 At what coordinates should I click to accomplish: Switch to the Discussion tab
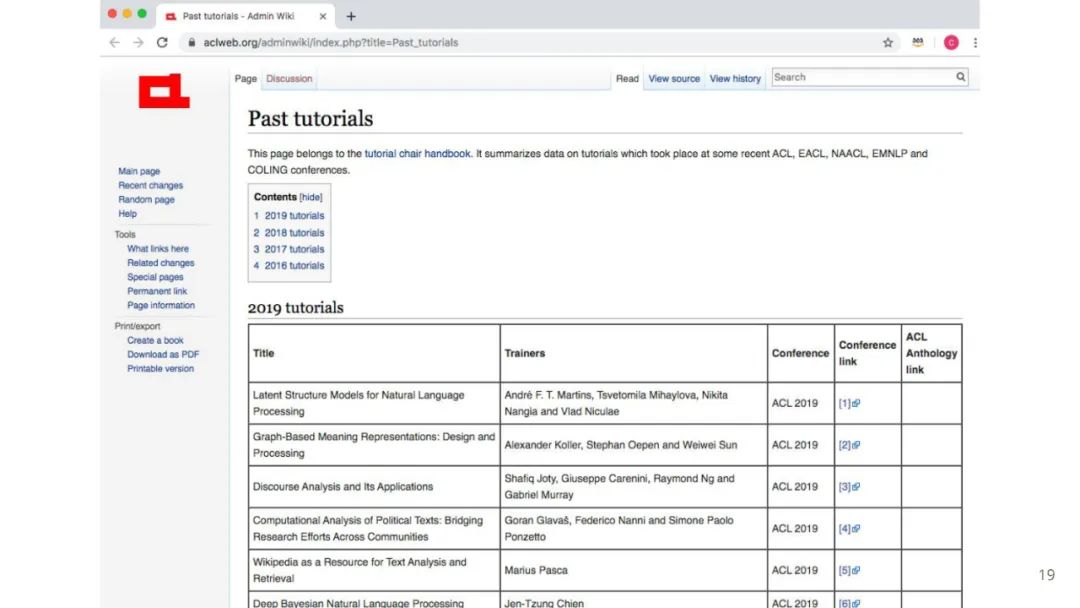[x=289, y=78]
